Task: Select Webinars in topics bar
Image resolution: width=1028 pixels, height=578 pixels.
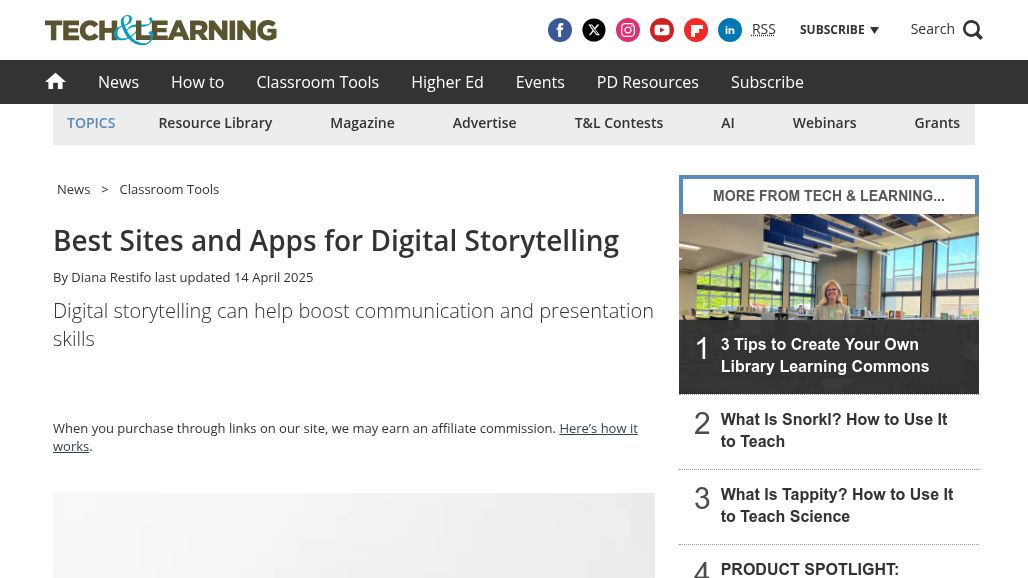Action: (824, 123)
